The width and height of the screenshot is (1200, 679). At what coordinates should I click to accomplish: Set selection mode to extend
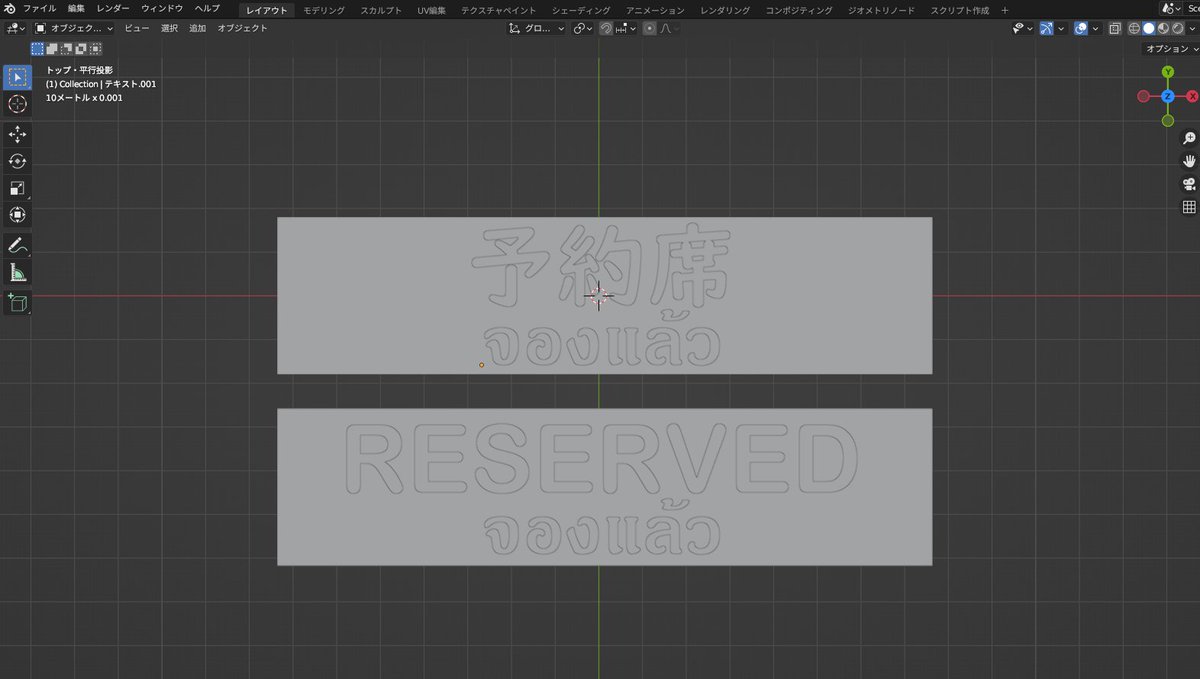tap(52, 48)
